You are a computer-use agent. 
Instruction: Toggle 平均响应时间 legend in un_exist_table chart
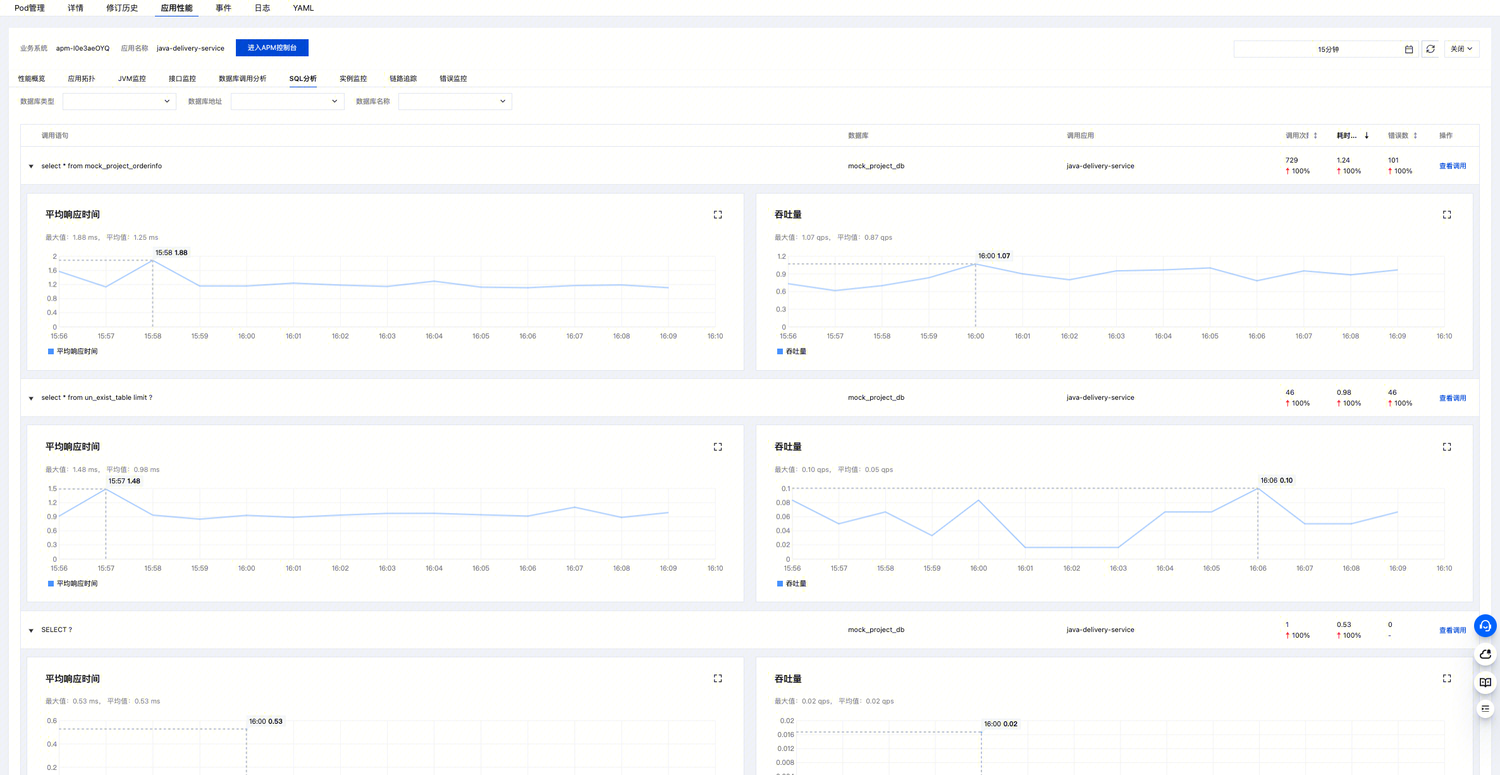[73, 584]
